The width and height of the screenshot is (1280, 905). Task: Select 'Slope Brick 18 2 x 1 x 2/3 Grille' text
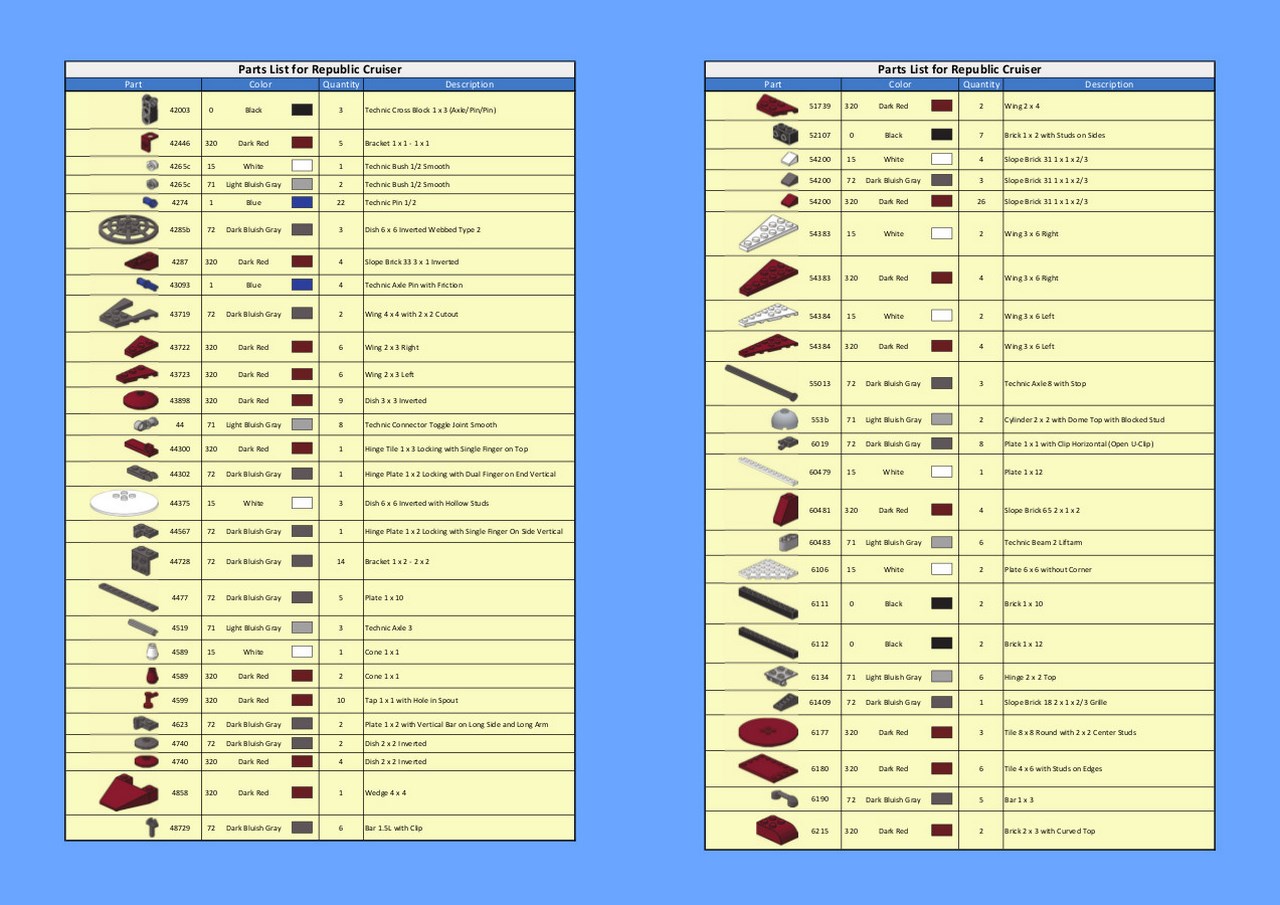pyautogui.click(x=1058, y=702)
